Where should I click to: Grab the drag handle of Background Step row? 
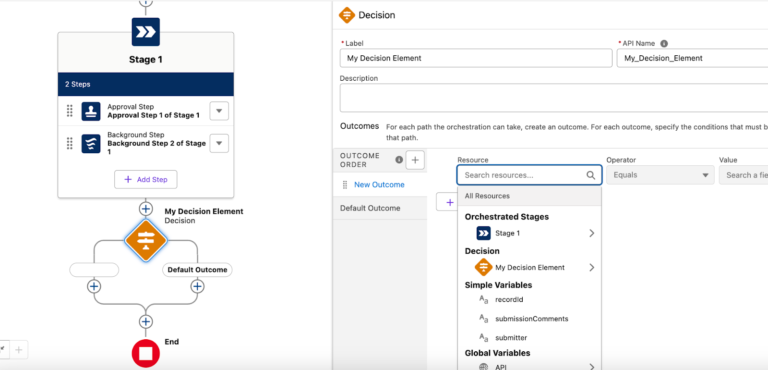[70, 144]
